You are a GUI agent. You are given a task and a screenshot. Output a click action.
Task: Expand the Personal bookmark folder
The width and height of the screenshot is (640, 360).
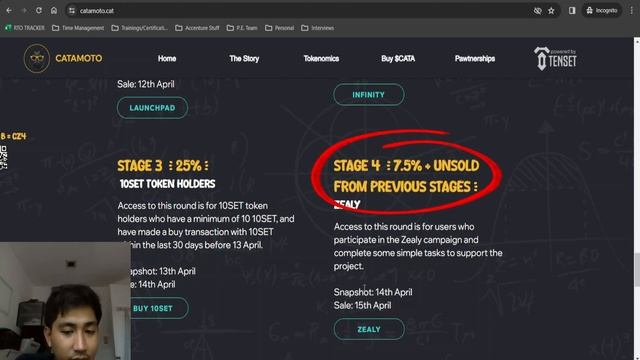click(280, 28)
